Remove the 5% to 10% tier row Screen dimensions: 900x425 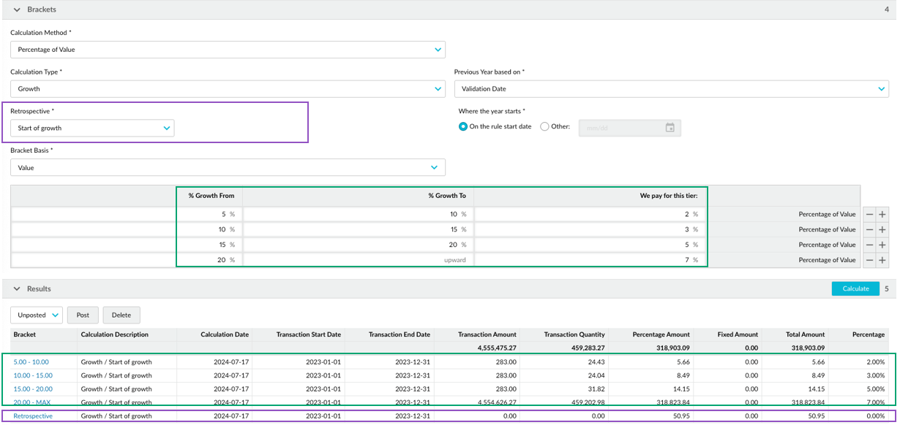point(869,214)
